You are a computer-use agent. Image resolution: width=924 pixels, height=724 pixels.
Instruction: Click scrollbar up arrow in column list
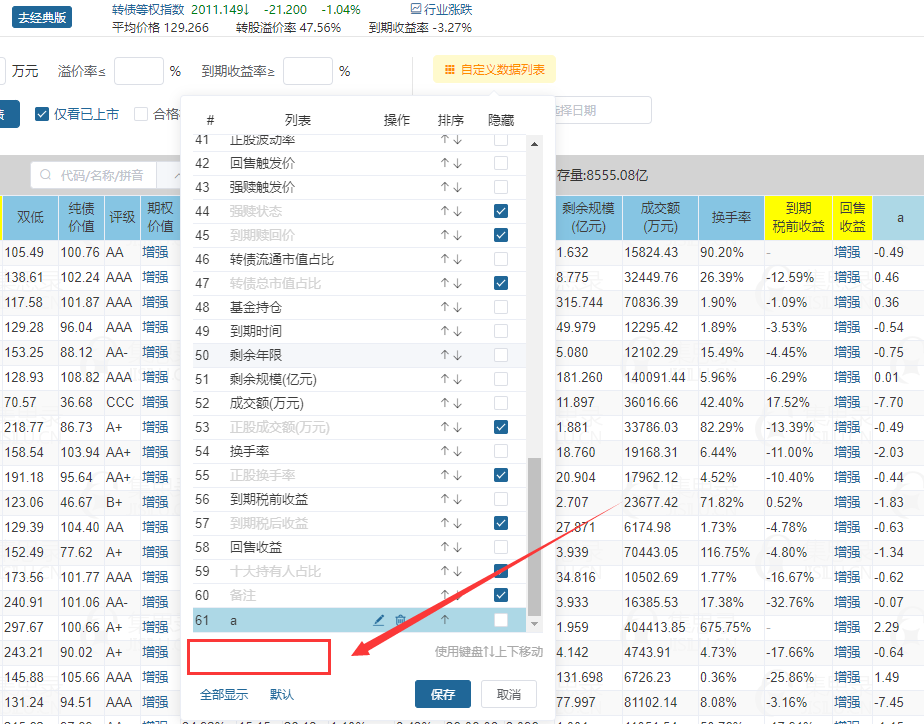534,144
